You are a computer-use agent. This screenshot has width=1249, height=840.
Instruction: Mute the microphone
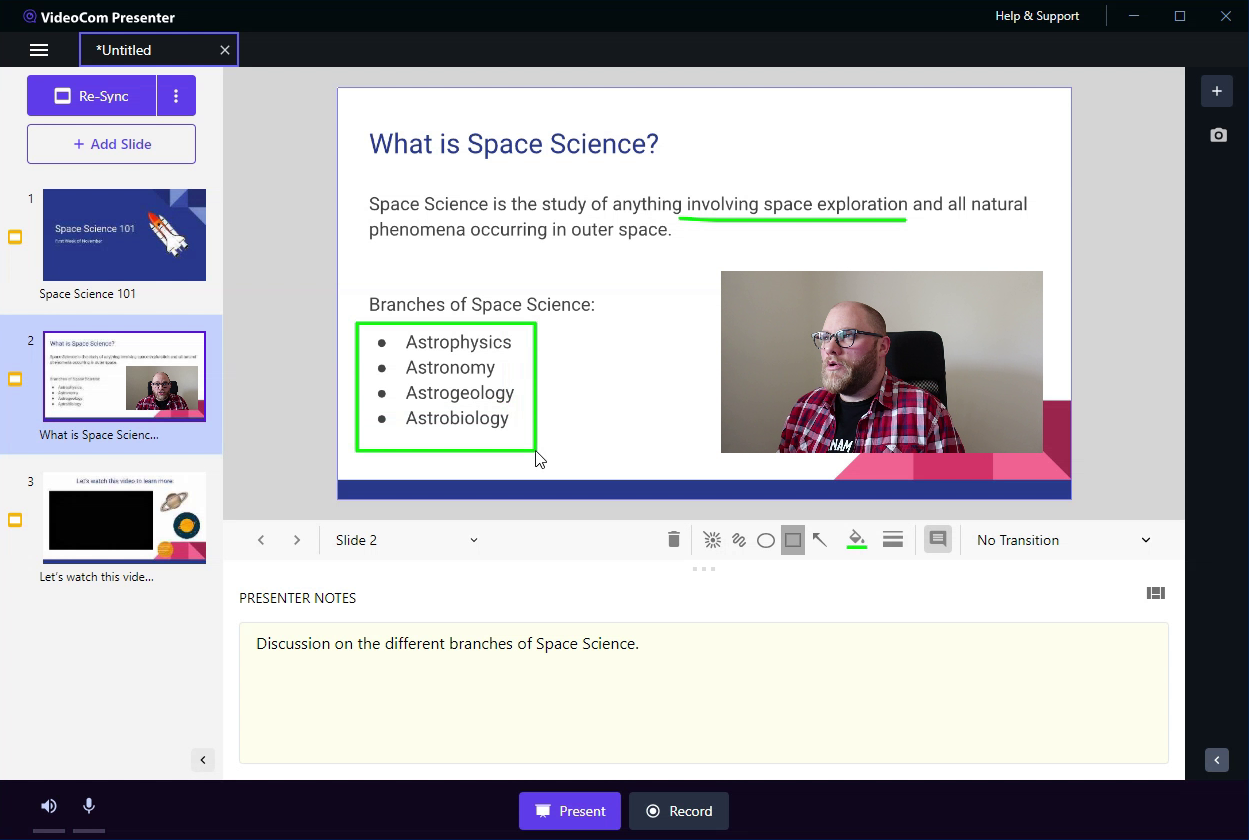coord(89,806)
